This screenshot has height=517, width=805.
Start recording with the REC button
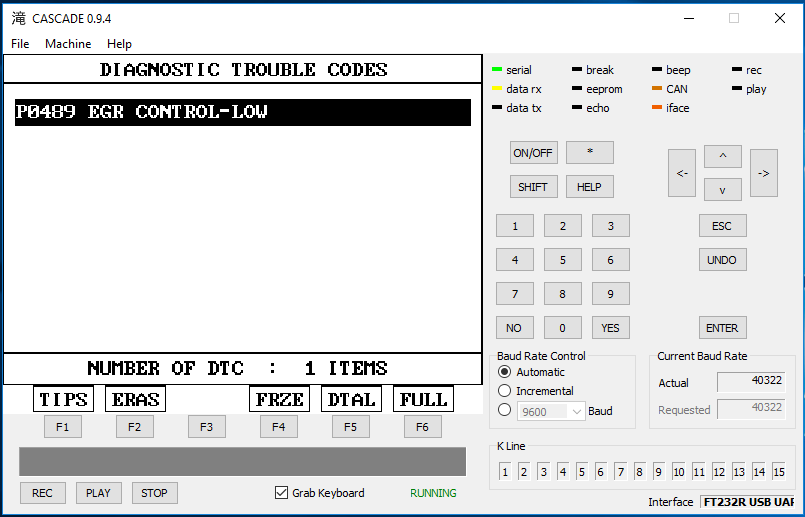coord(42,493)
